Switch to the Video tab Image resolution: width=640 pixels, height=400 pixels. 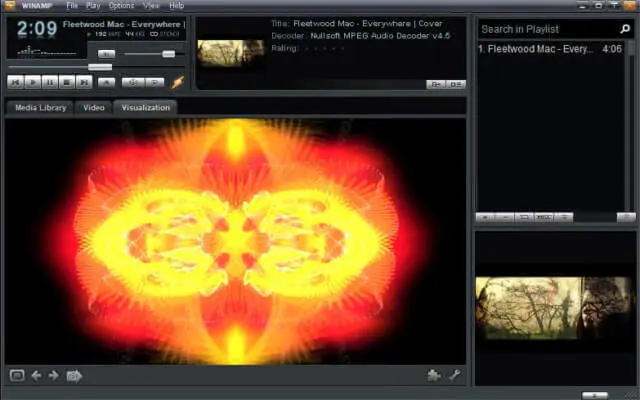coord(94,108)
